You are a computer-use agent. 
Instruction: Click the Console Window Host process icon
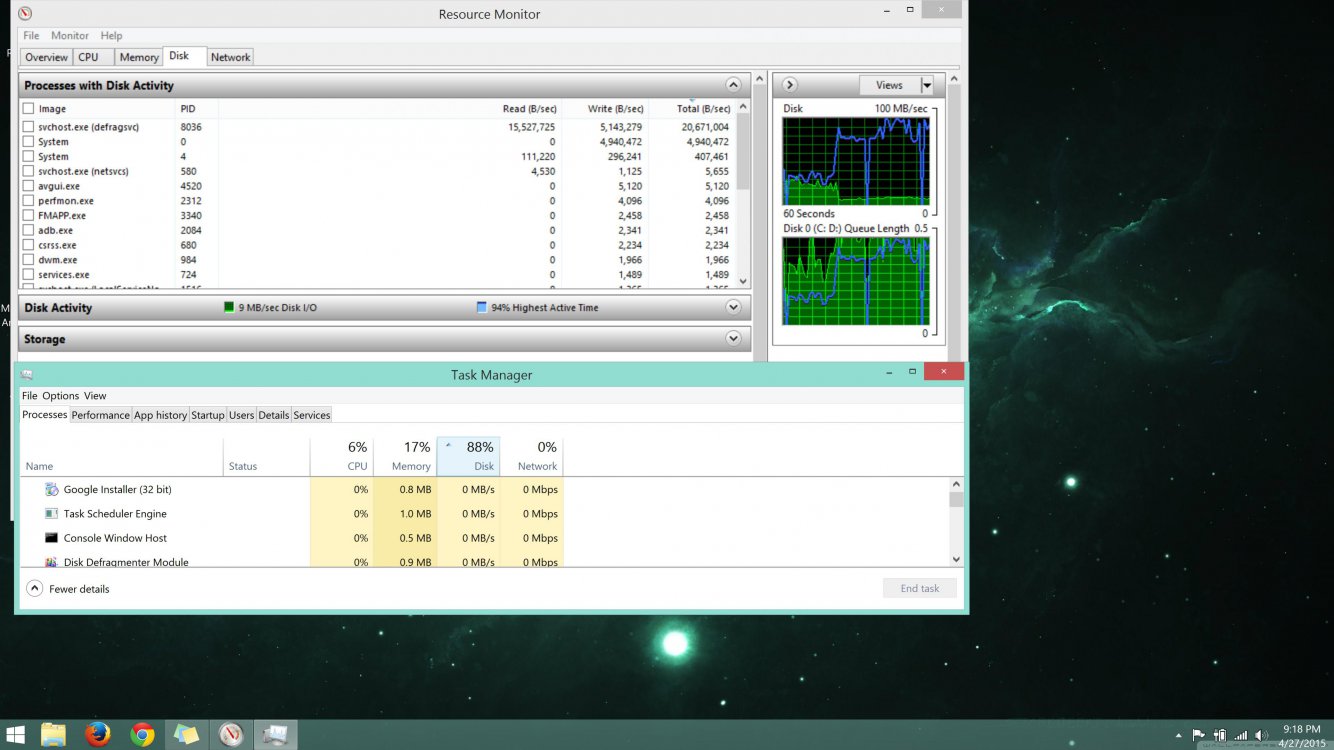coord(52,538)
